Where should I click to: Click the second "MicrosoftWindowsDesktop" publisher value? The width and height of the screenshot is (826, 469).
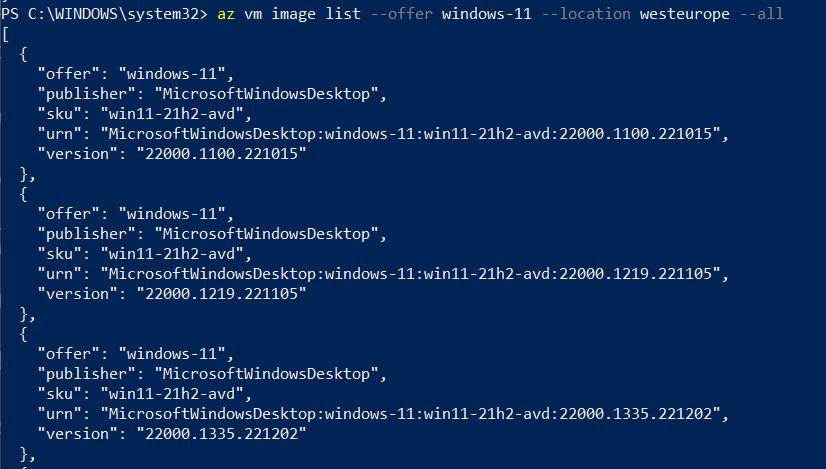click(270, 234)
